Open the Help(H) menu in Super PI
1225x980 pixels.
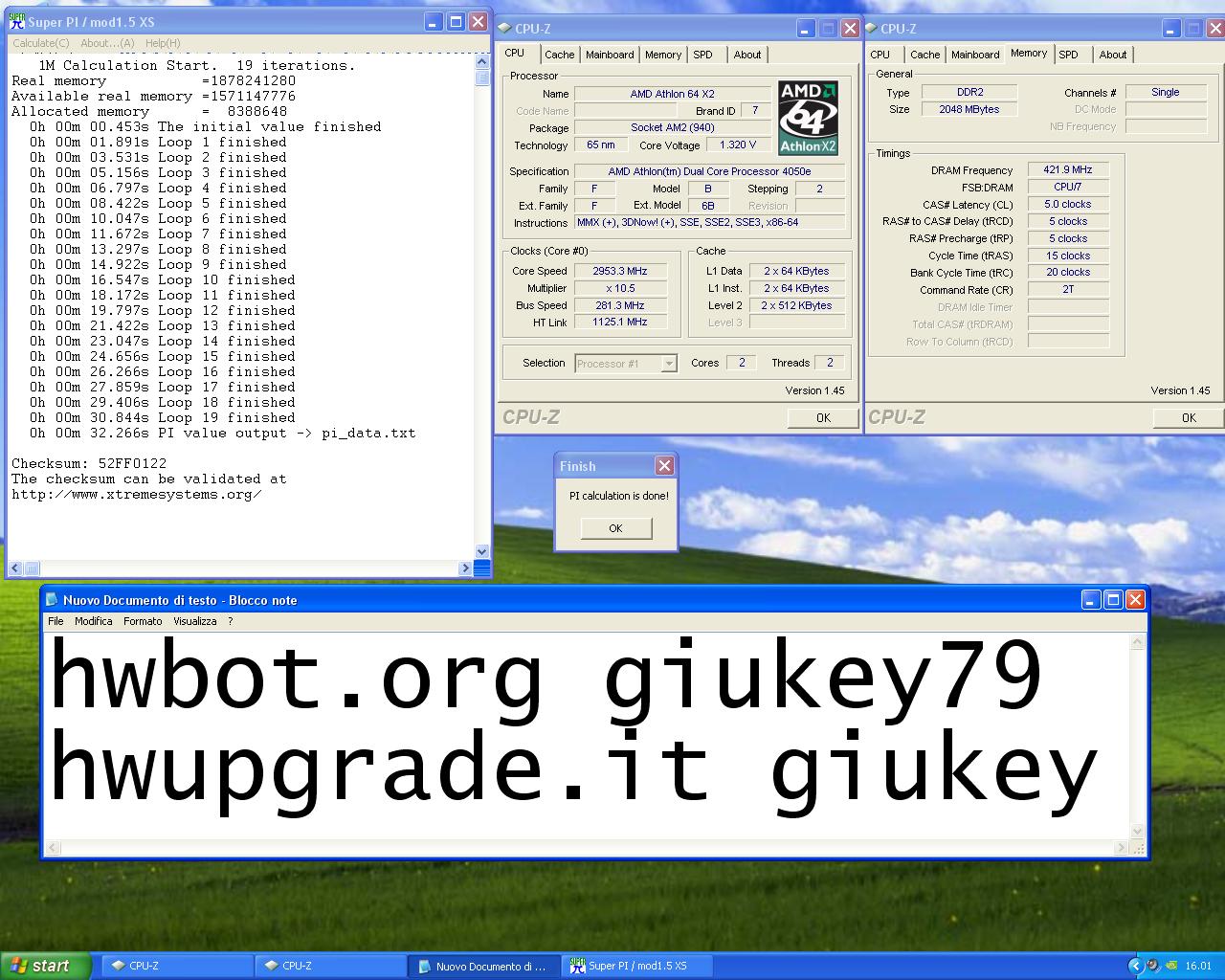pos(163,43)
